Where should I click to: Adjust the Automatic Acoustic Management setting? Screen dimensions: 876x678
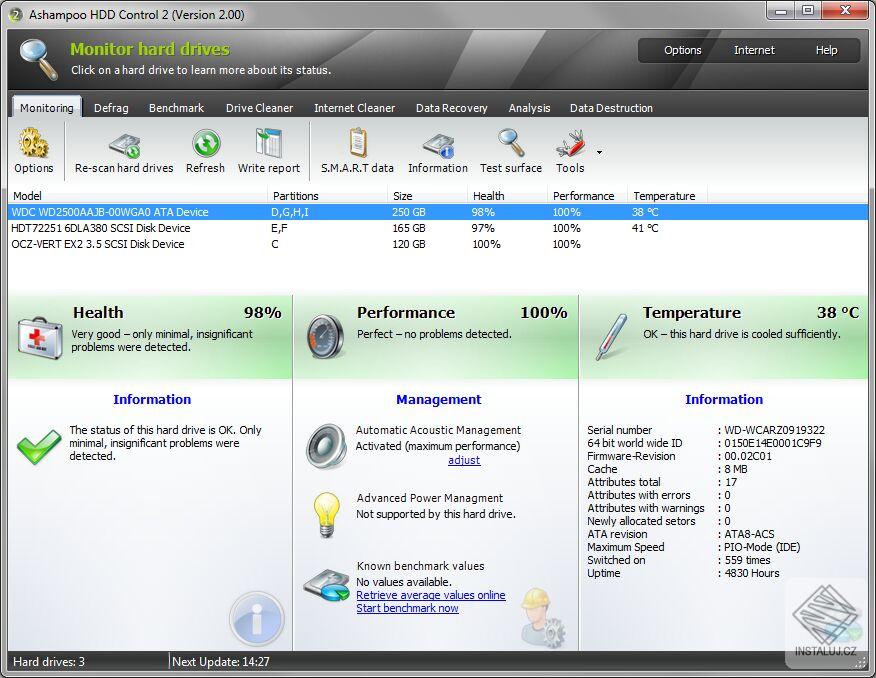pyautogui.click(x=464, y=460)
